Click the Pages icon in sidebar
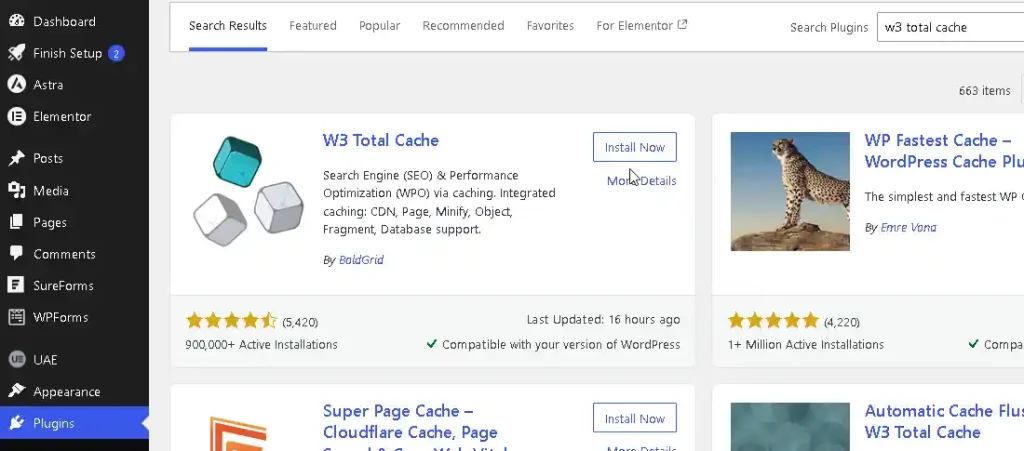This screenshot has width=1024, height=451. [16, 222]
